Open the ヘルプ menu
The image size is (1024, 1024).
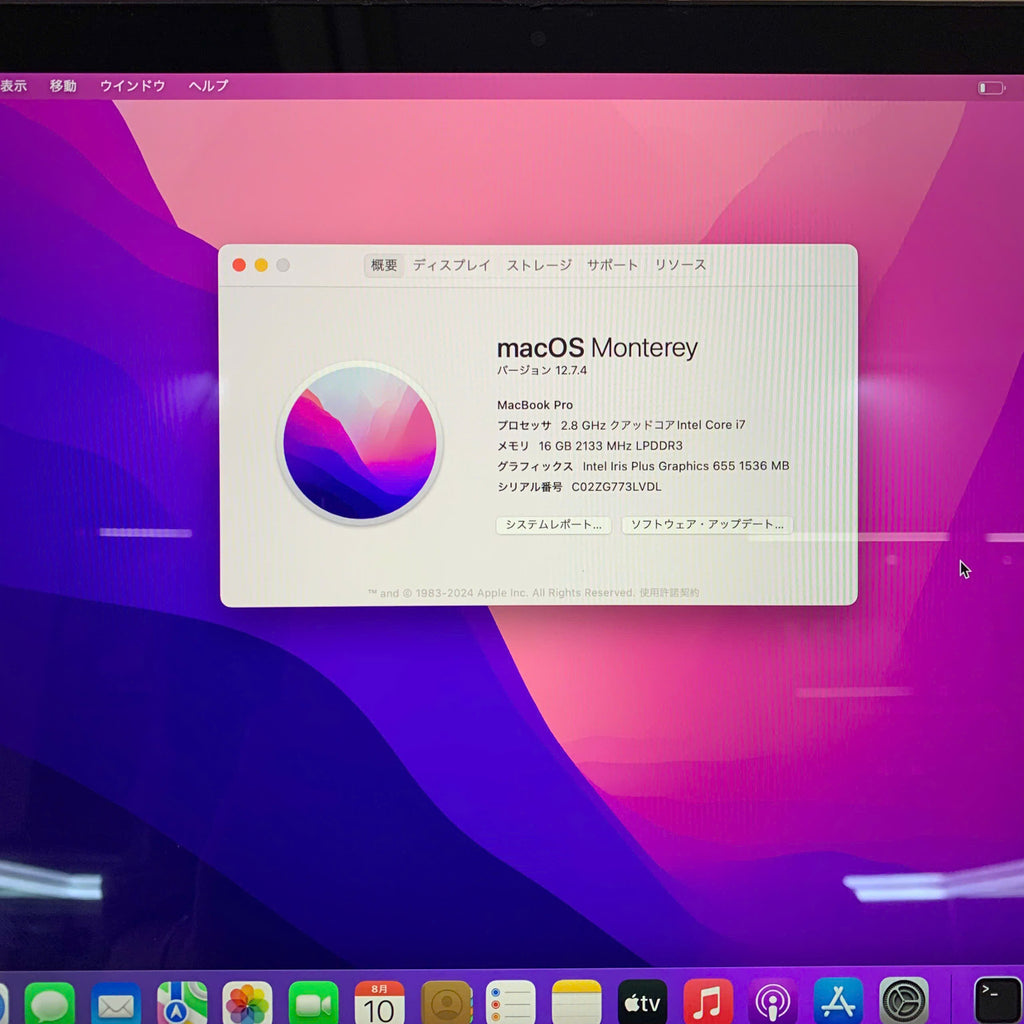click(x=209, y=86)
